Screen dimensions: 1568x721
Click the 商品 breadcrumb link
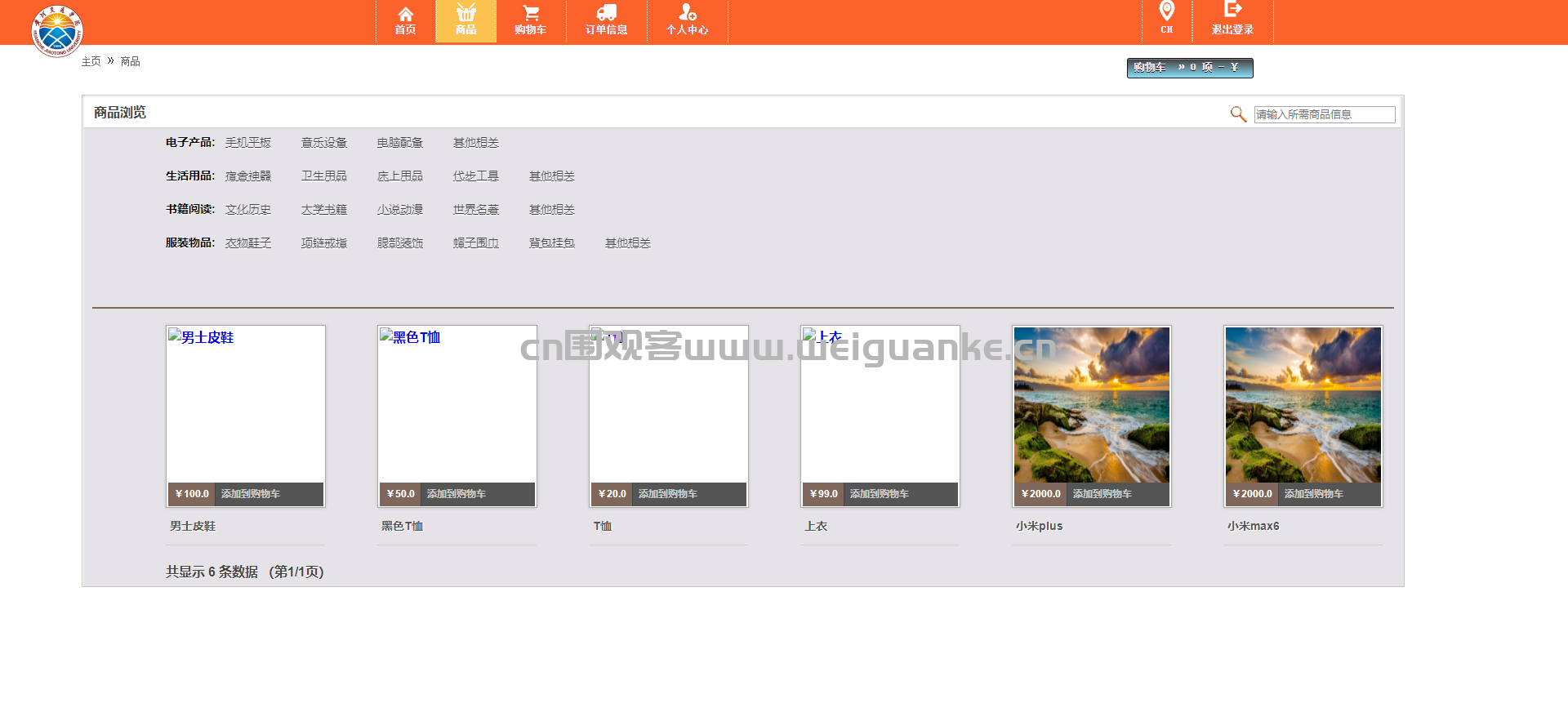pyautogui.click(x=130, y=61)
